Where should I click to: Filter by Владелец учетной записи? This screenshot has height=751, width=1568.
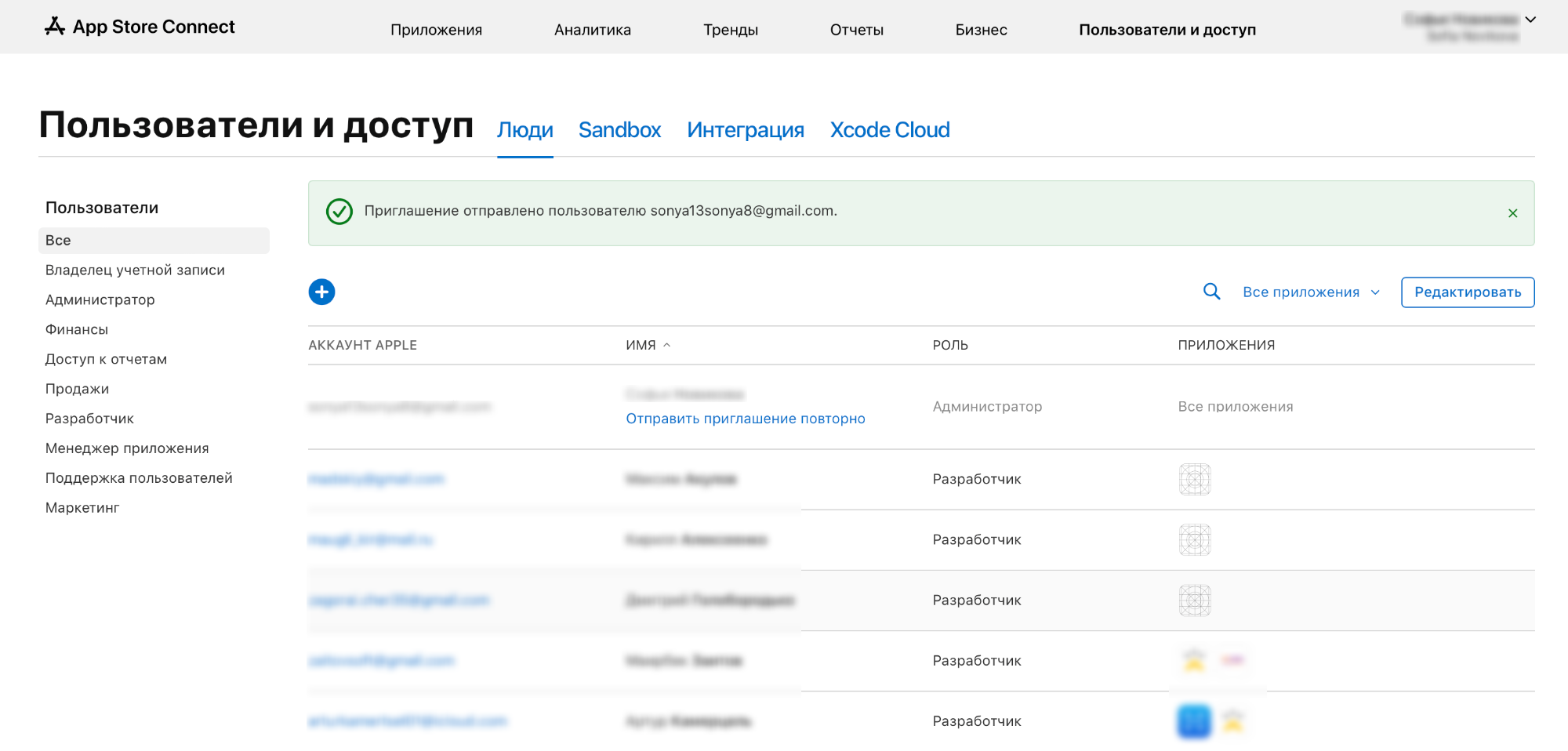pyautogui.click(x=135, y=270)
